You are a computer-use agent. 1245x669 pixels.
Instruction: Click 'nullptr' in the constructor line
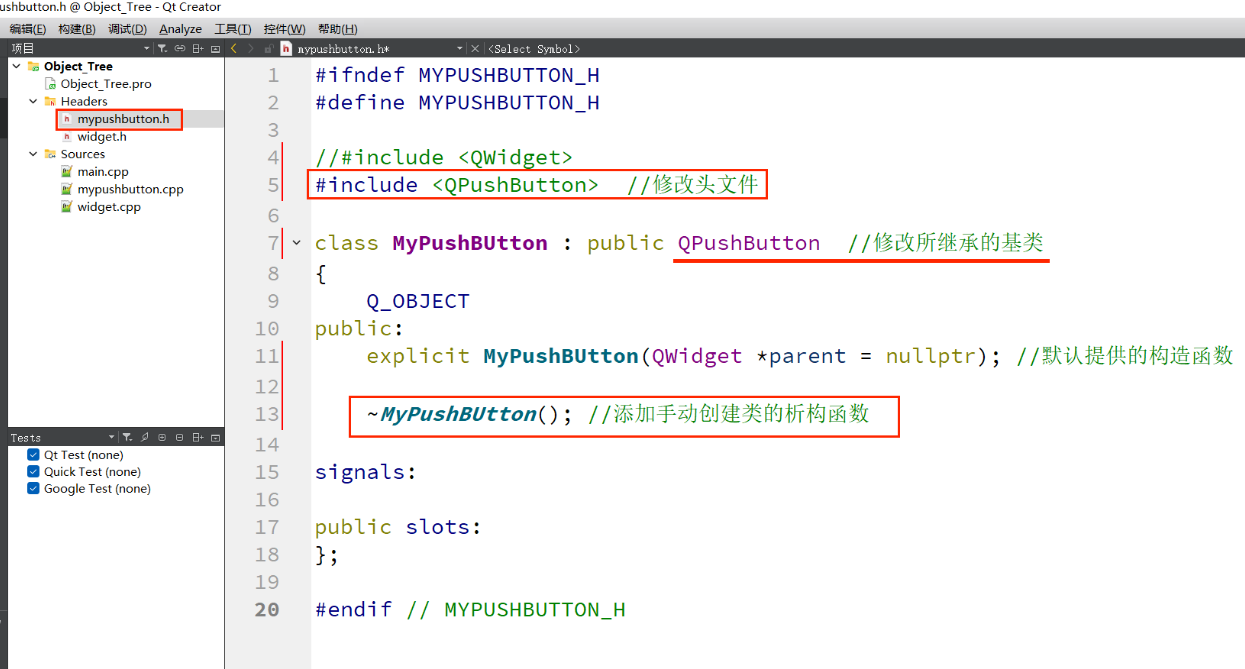click(x=930, y=356)
